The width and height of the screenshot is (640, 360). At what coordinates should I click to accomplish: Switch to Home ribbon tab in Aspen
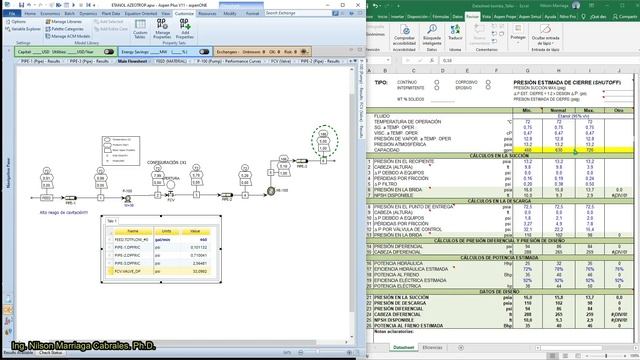pyautogui.click(x=30, y=13)
